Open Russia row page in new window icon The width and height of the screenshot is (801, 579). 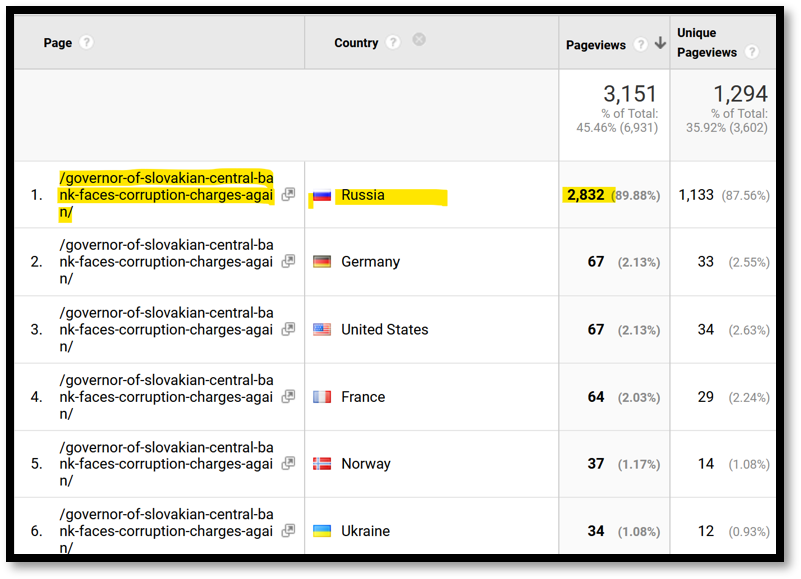(x=289, y=194)
